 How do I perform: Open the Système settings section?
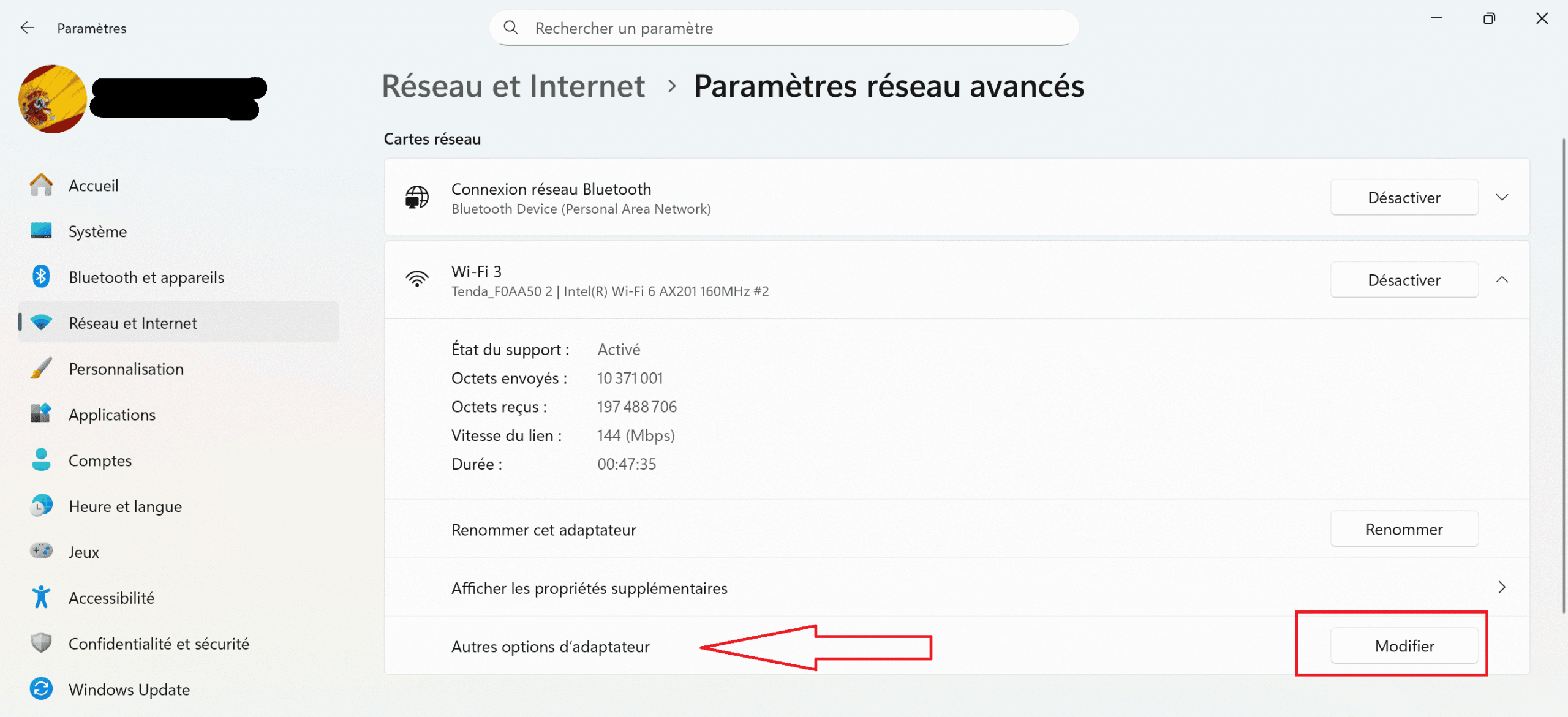coord(98,231)
